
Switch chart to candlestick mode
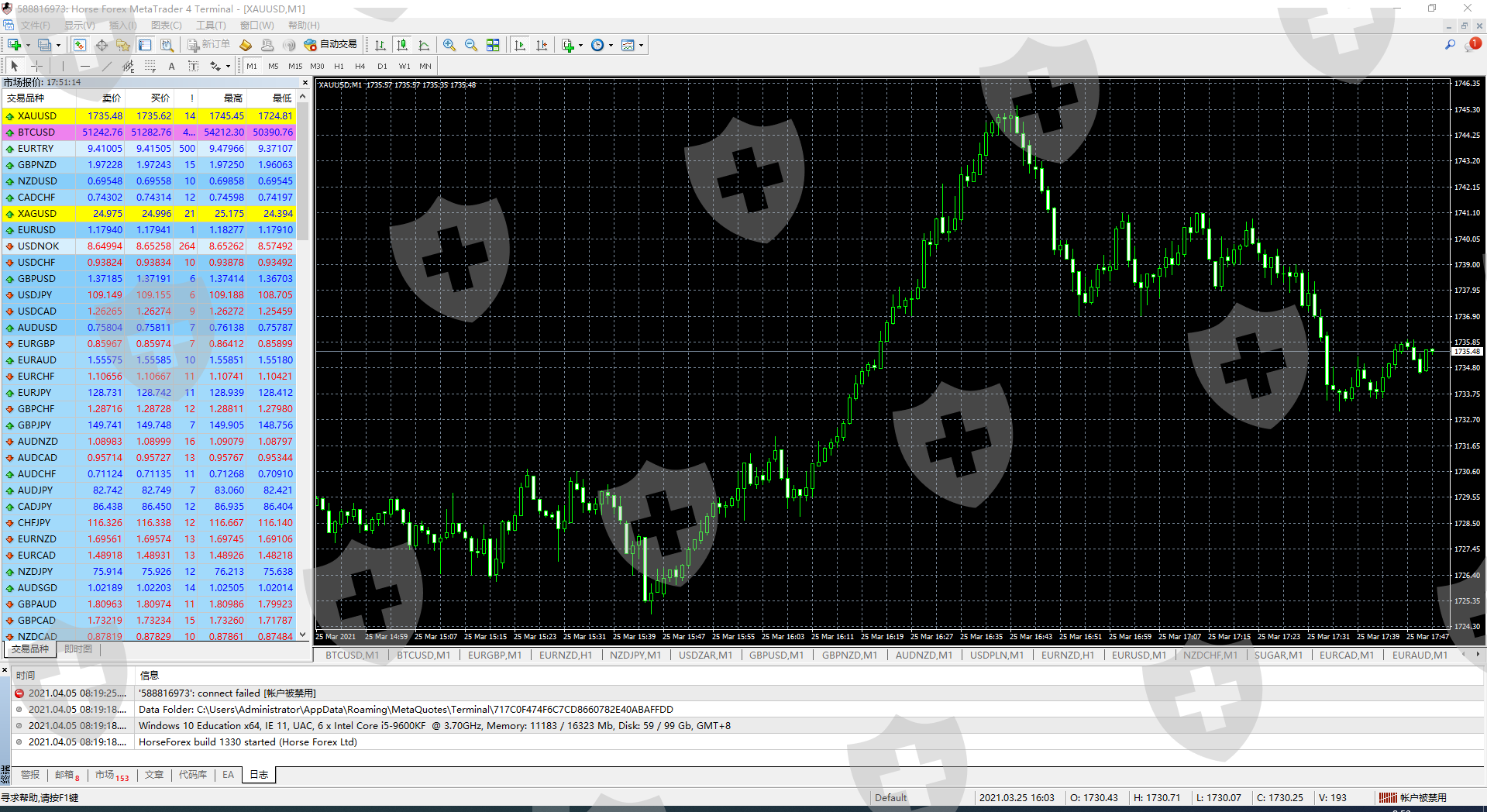click(402, 45)
